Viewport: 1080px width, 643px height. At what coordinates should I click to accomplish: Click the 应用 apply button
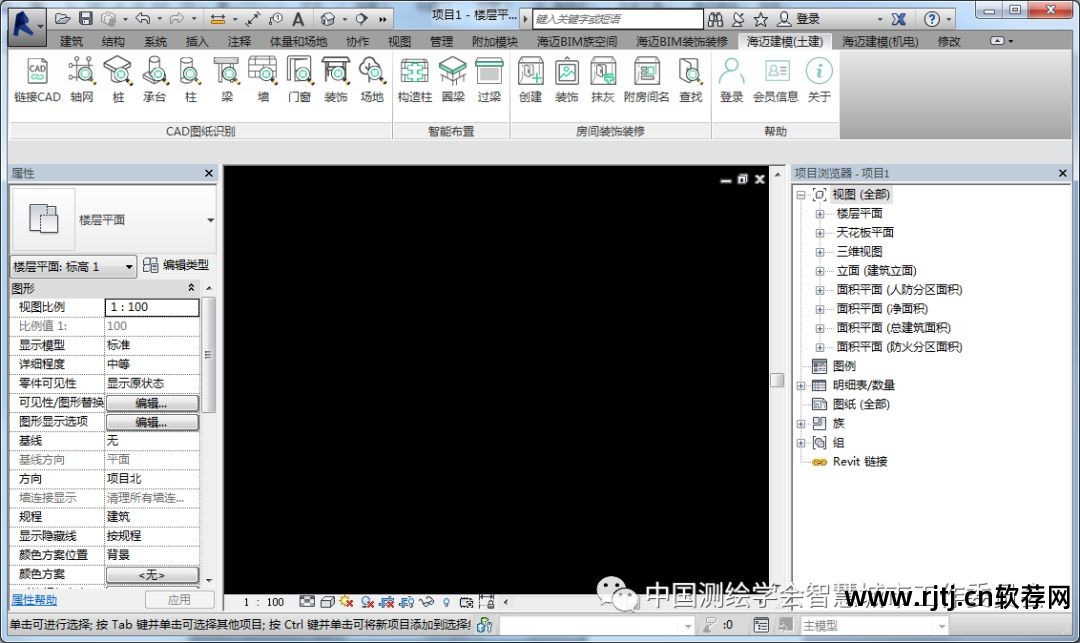pos(179,600)
